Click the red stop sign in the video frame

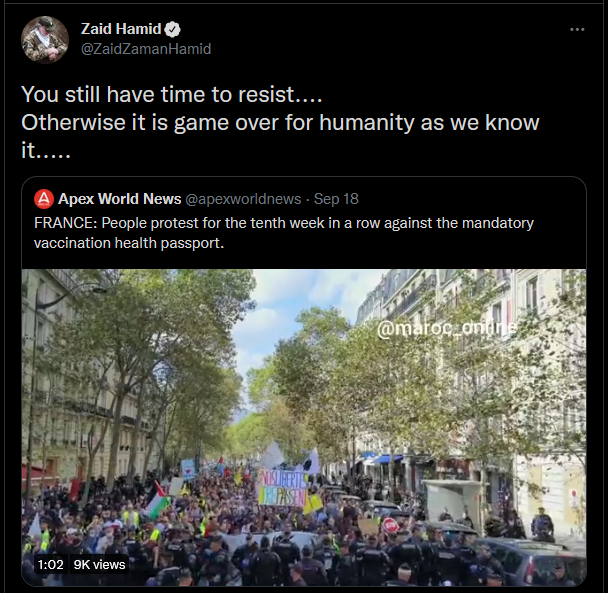pos(390,526)
